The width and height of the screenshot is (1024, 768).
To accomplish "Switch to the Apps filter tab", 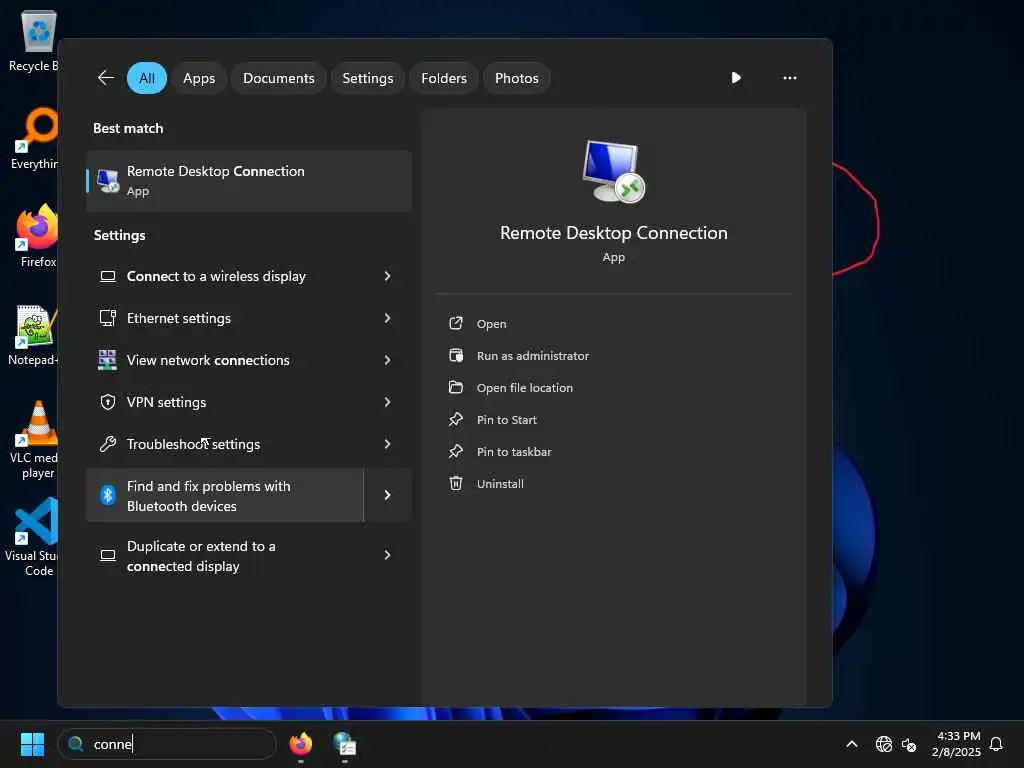I will (x=199, y=78).
